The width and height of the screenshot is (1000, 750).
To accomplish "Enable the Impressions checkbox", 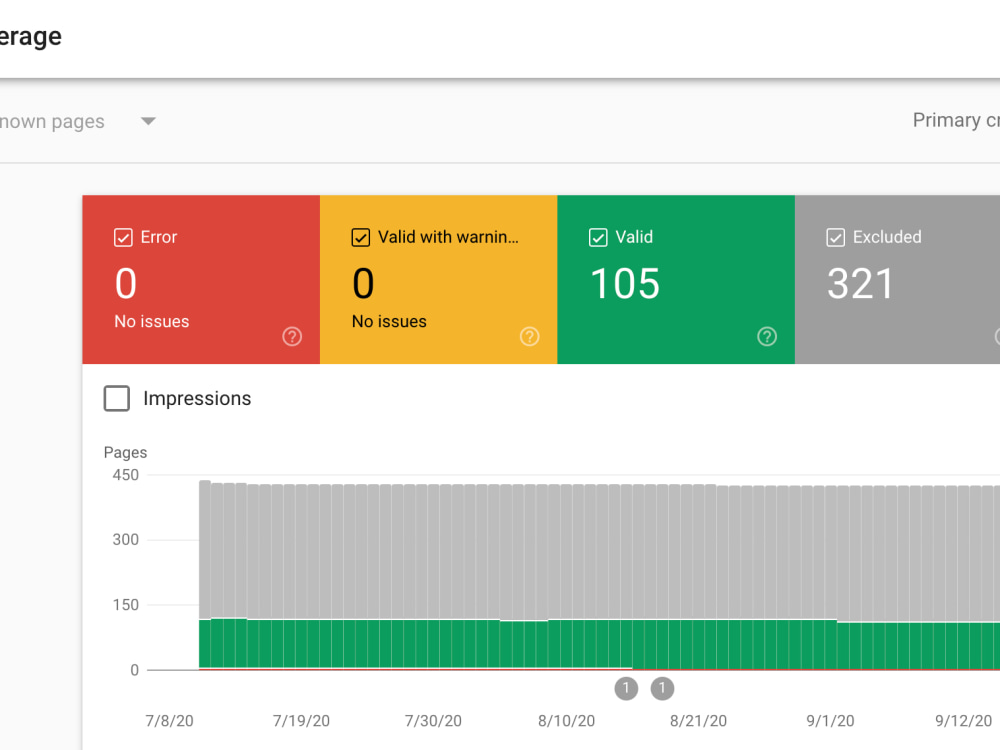I will [x=116, y=398].
